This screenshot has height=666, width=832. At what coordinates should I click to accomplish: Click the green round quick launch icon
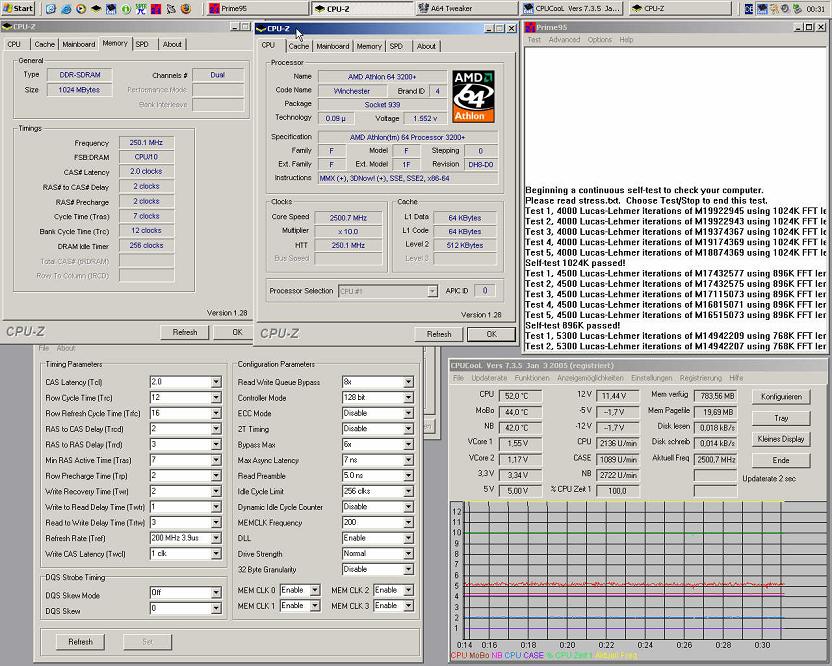(126, 8)
